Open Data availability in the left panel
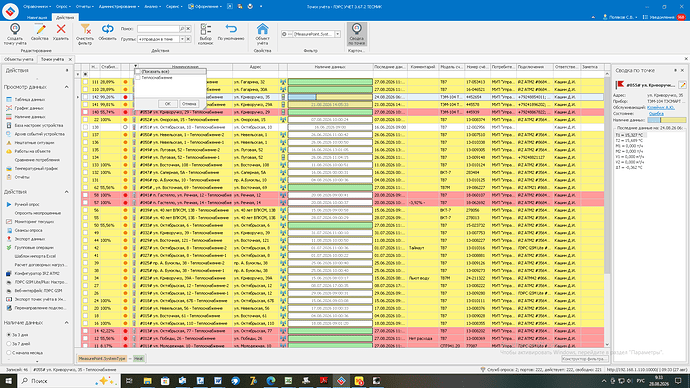Image resolution: width=690 pixels, height=388 pixels. click(x=29, y=117)
